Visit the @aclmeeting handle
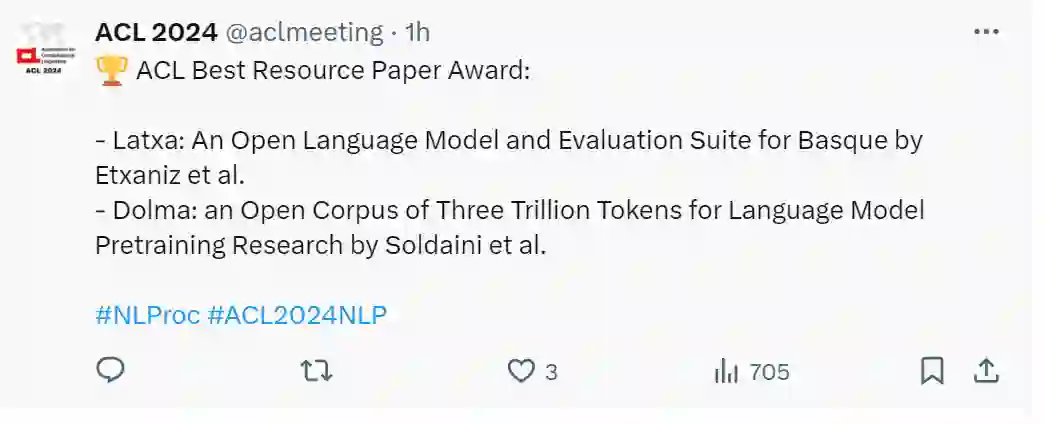Viewport: 1044px width, 424px height. [x=304, y=32]
